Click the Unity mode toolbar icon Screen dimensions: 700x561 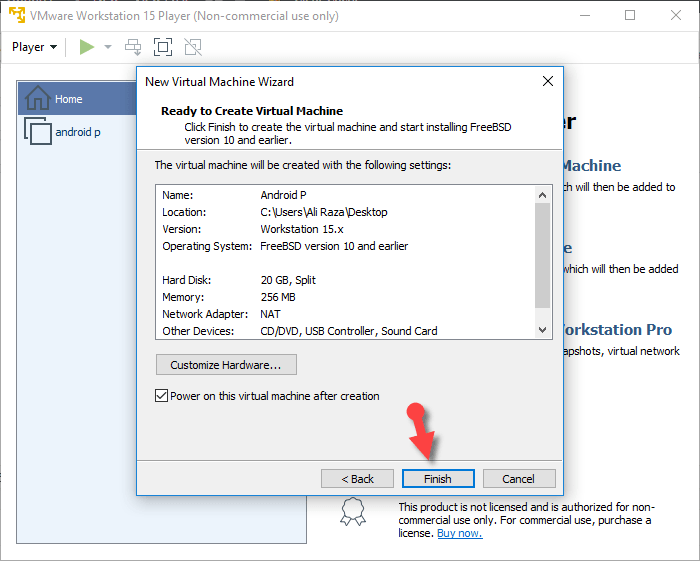(193, 47)
